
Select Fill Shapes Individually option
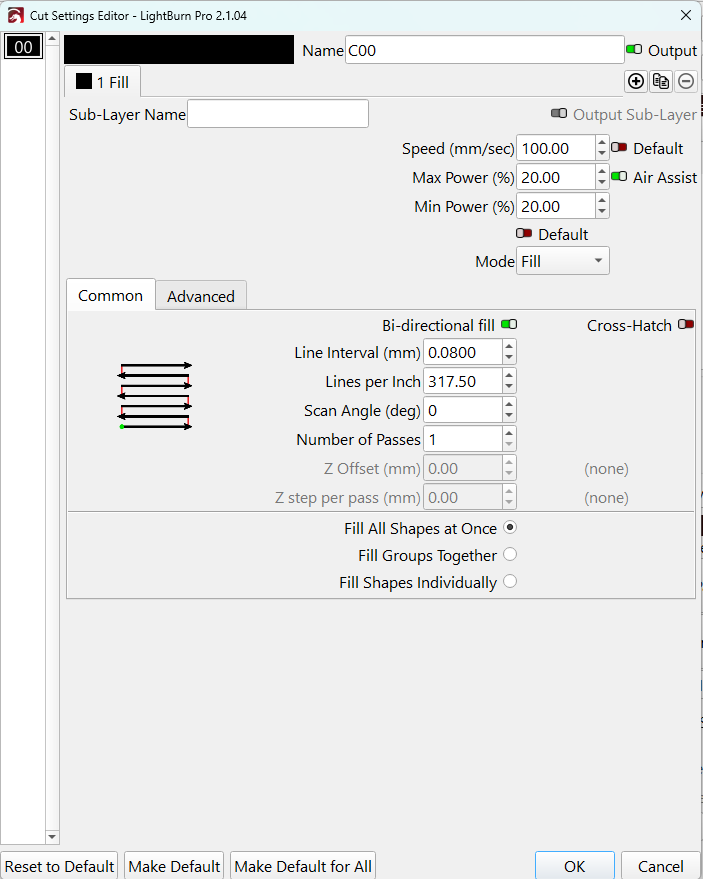pos(510,581)
